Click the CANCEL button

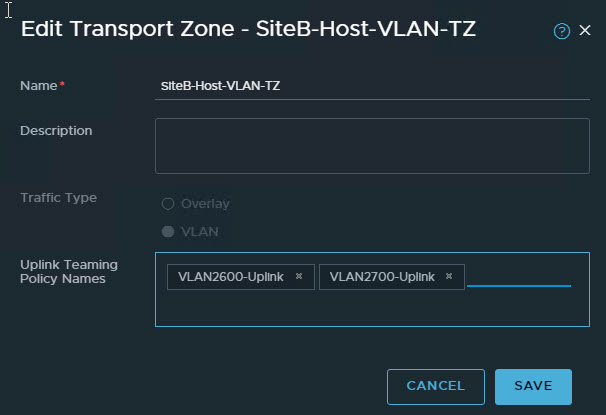pyautogui.click(x=435, y=386)
